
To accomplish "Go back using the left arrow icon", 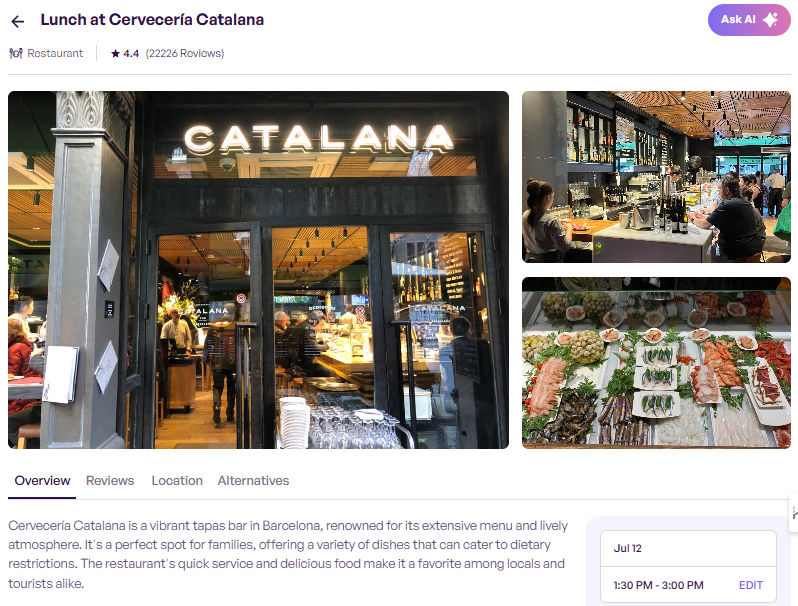I will coord(17,21).
